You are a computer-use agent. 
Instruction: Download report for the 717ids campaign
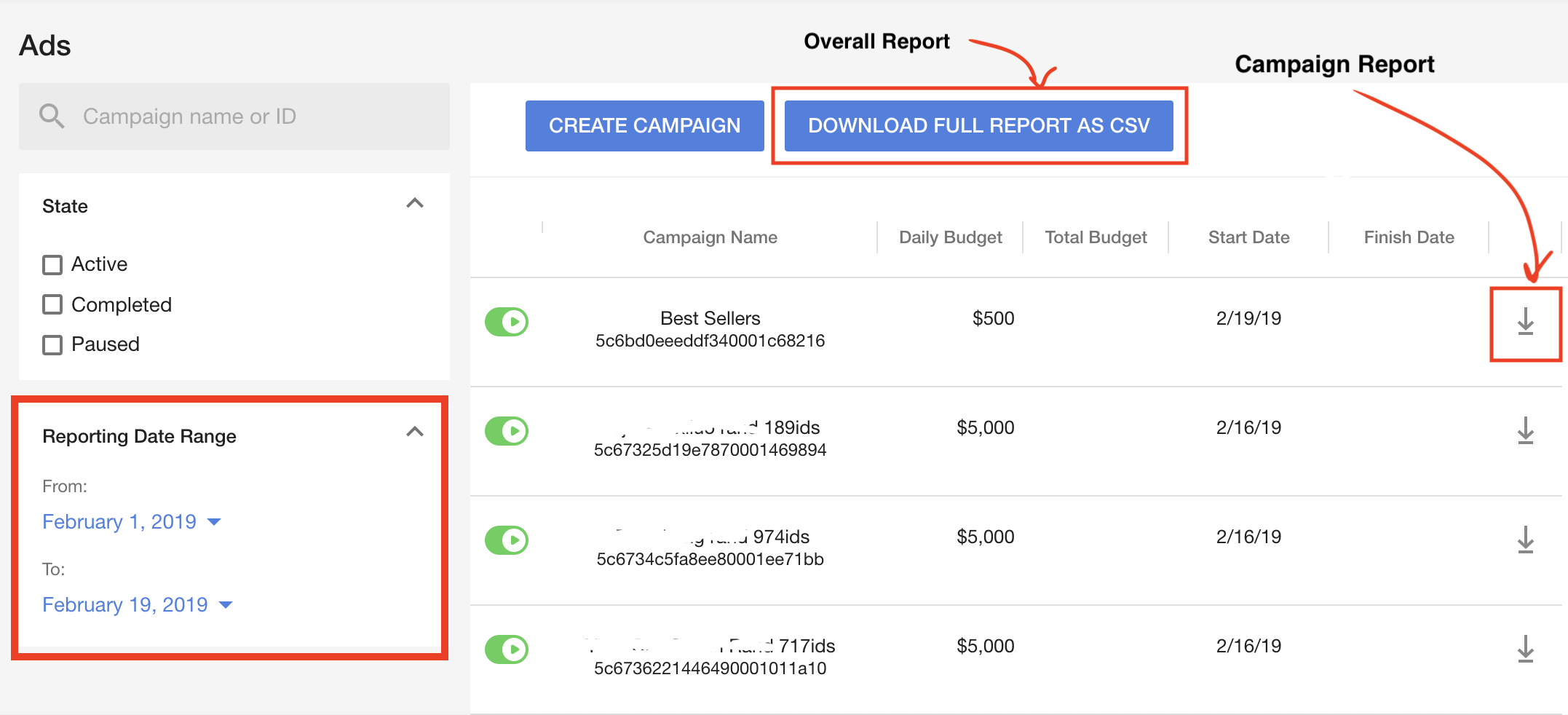1525,649
